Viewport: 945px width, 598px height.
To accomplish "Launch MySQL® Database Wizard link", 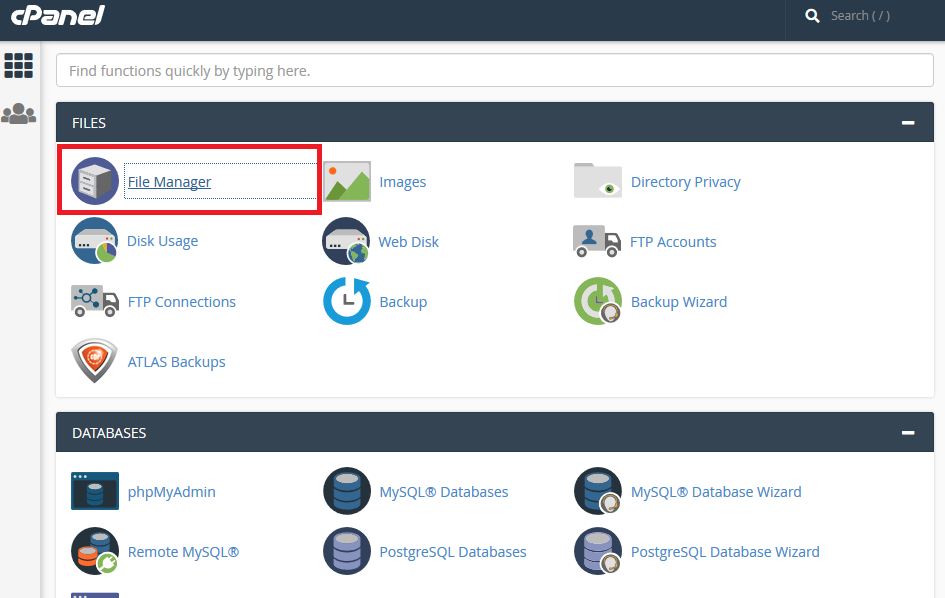I will (x=716, y=492).
